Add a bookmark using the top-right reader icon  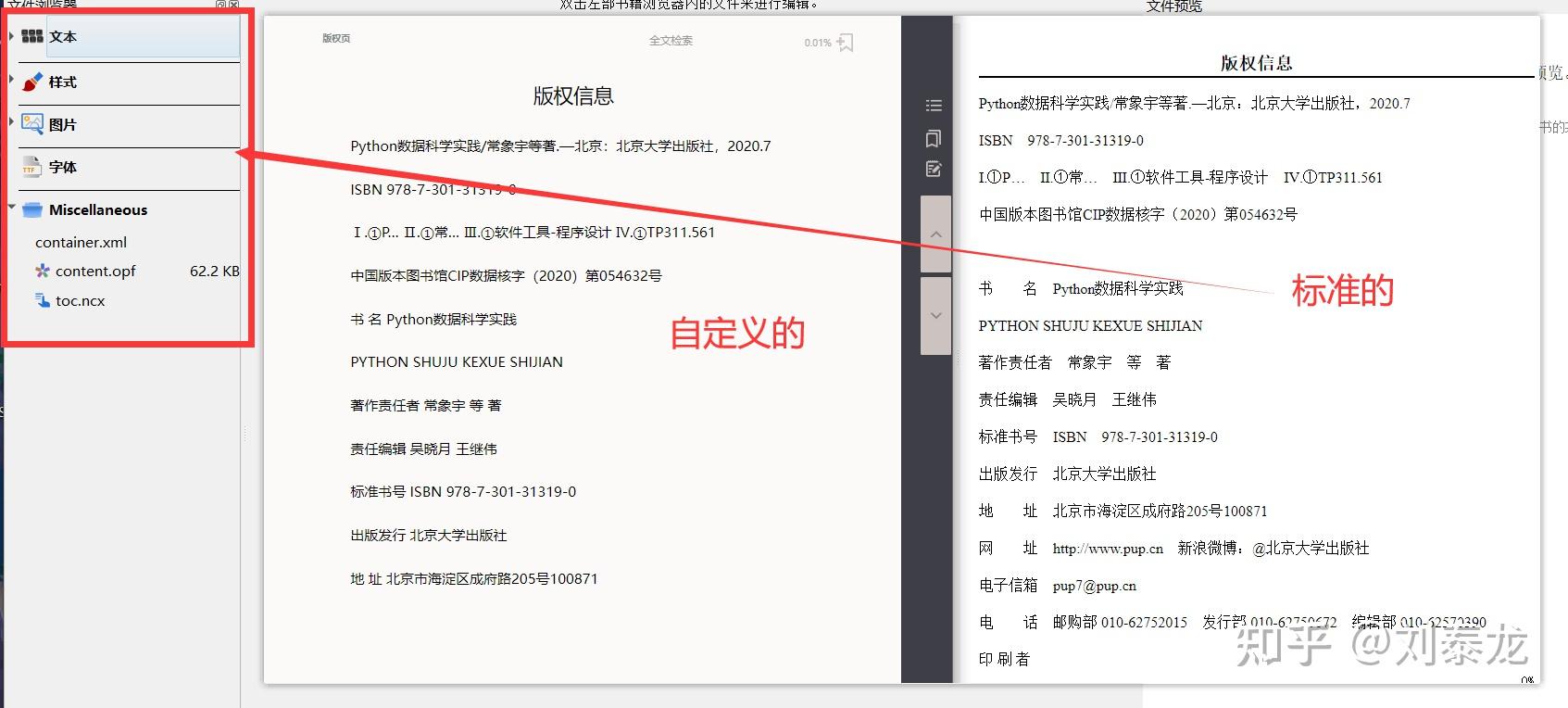coord(845,43)
